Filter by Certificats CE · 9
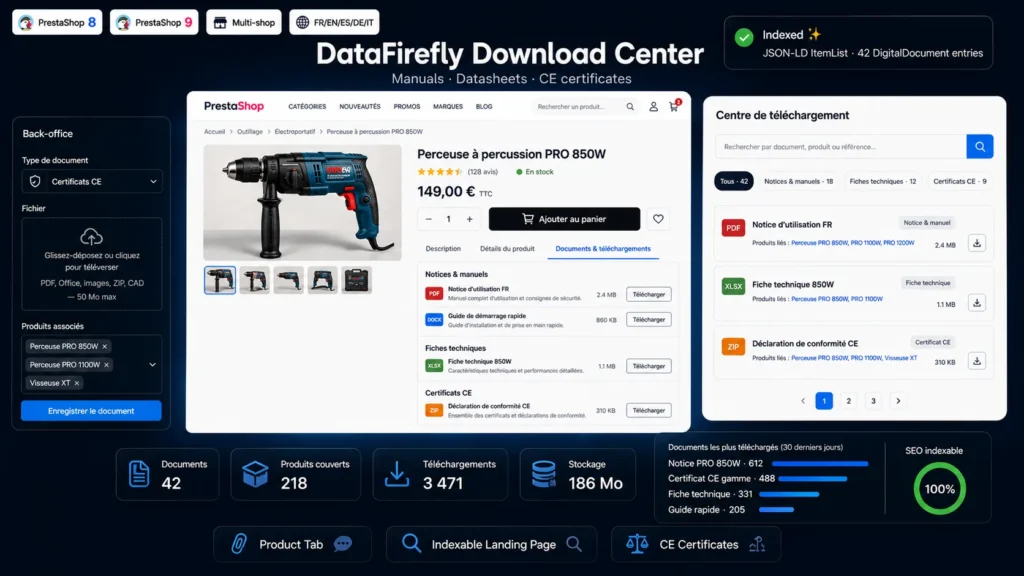This screenshot has width=1024, height=576. (959, 181)
